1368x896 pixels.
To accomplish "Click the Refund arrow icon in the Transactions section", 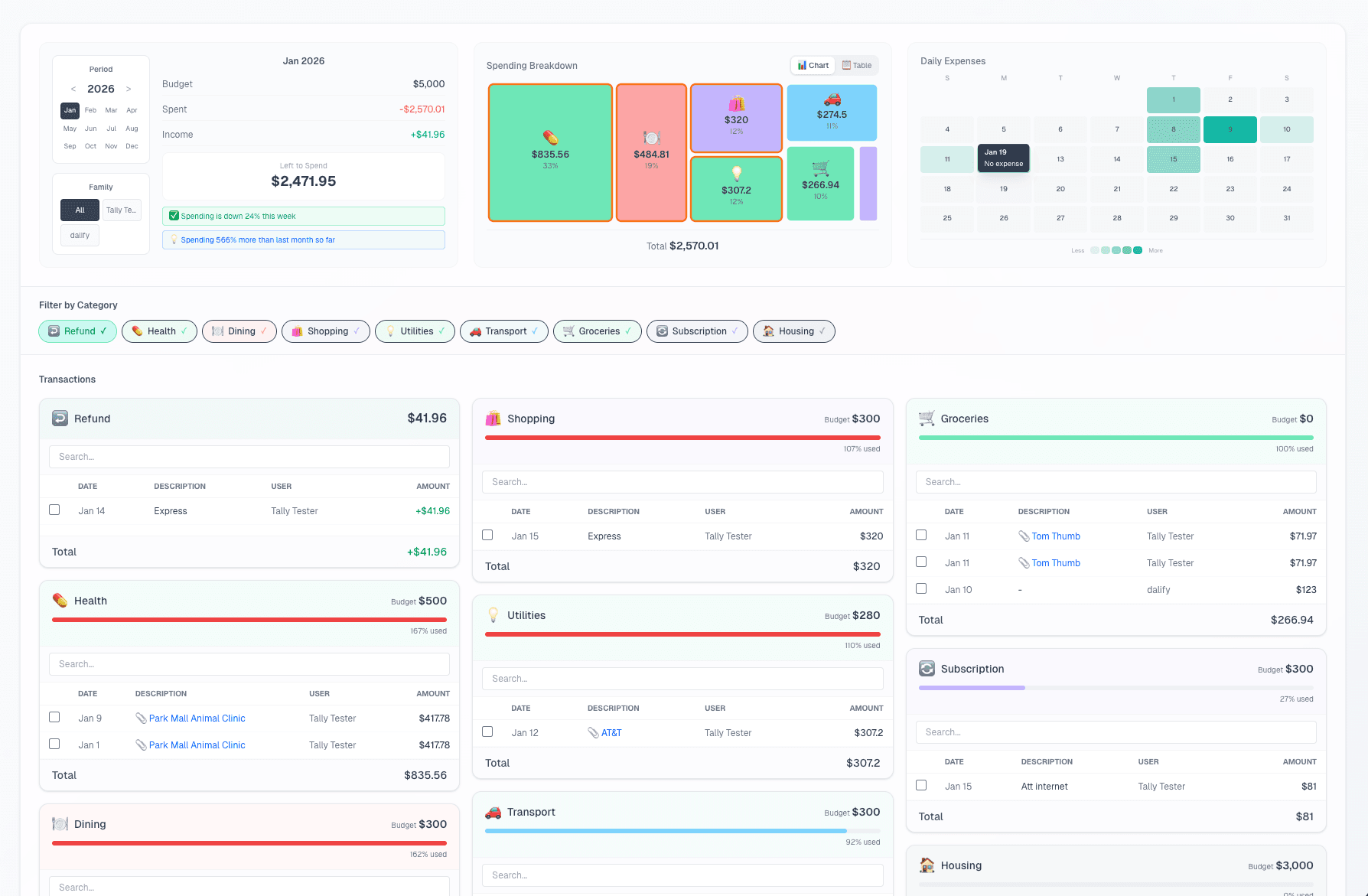I will [x=60, y=418].
